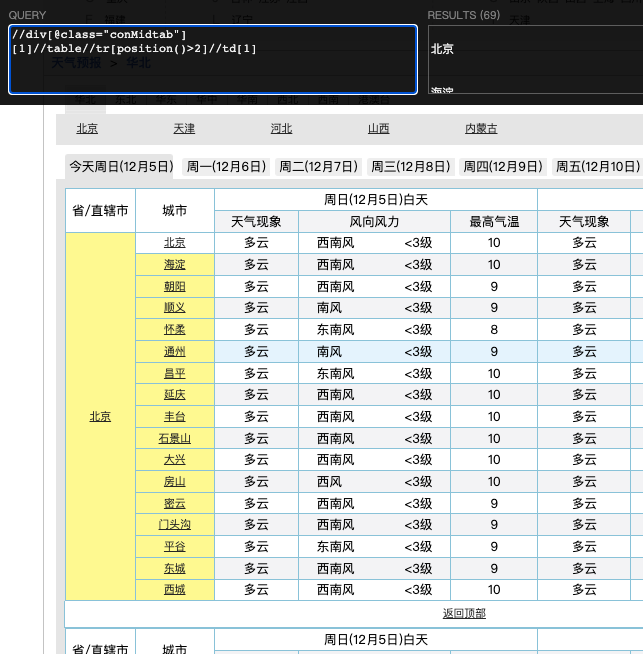
Task: Open the 房山 city link
Action: coord(175,482)
